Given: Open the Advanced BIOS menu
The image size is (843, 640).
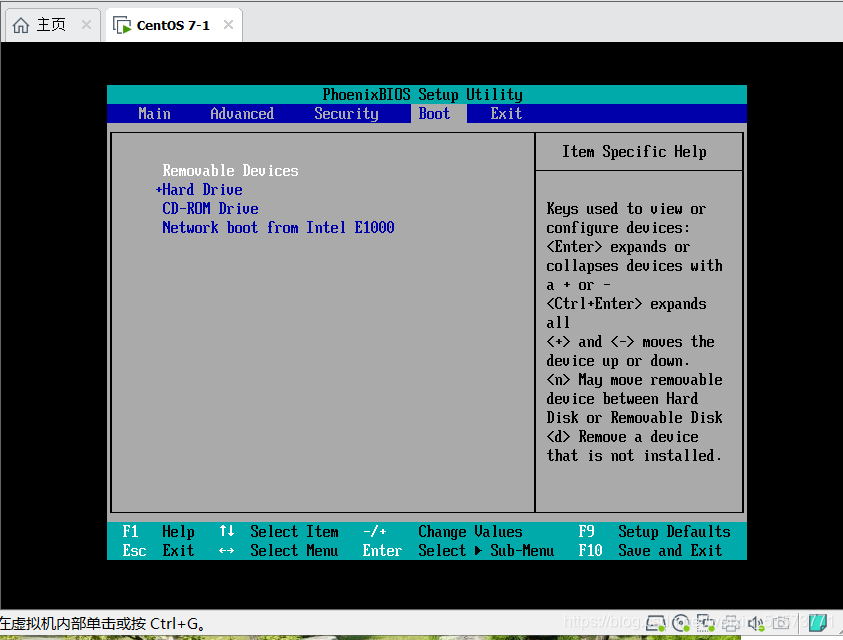Looking at the screenshot, I should [242, 113].
